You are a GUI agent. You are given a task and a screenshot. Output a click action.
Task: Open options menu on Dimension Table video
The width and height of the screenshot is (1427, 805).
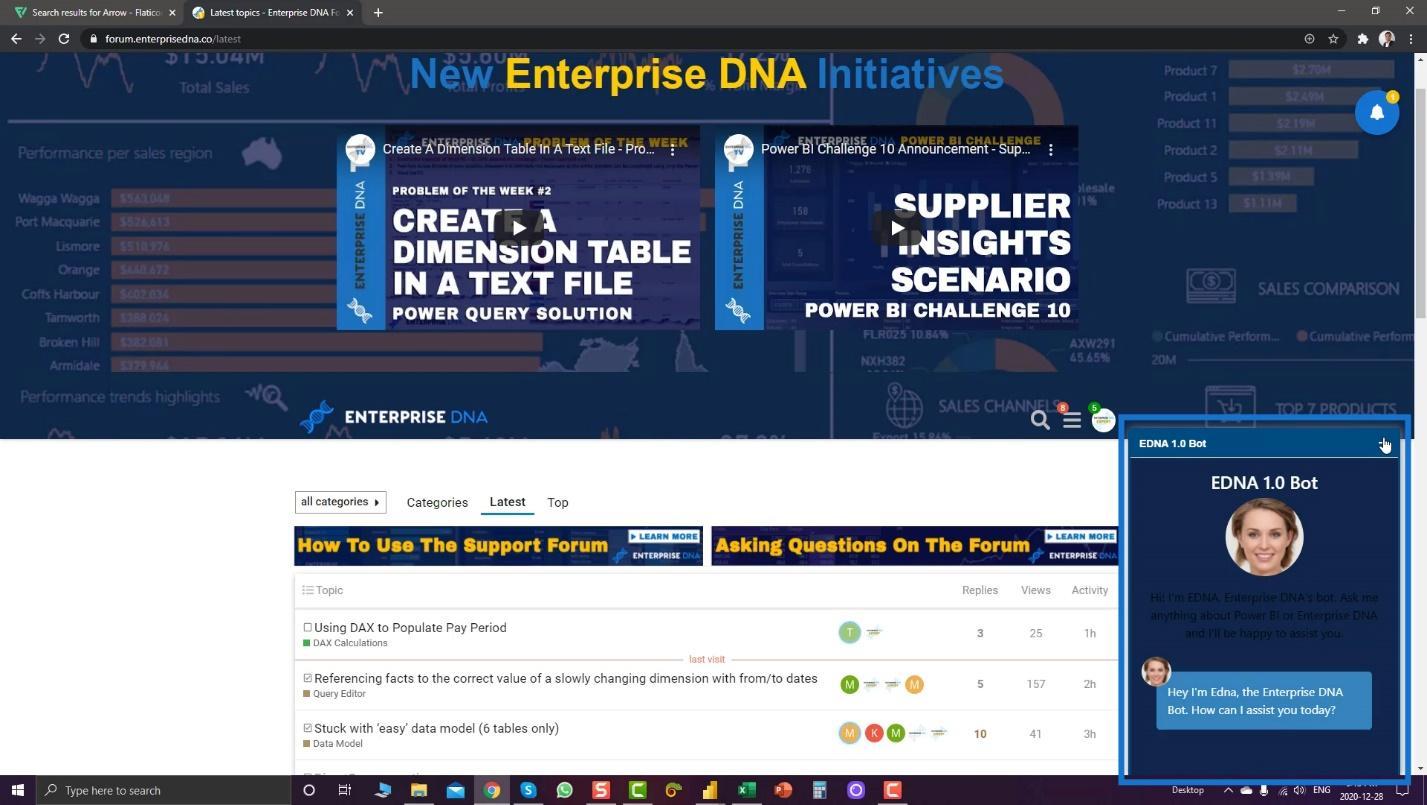[x=673, y=149]
